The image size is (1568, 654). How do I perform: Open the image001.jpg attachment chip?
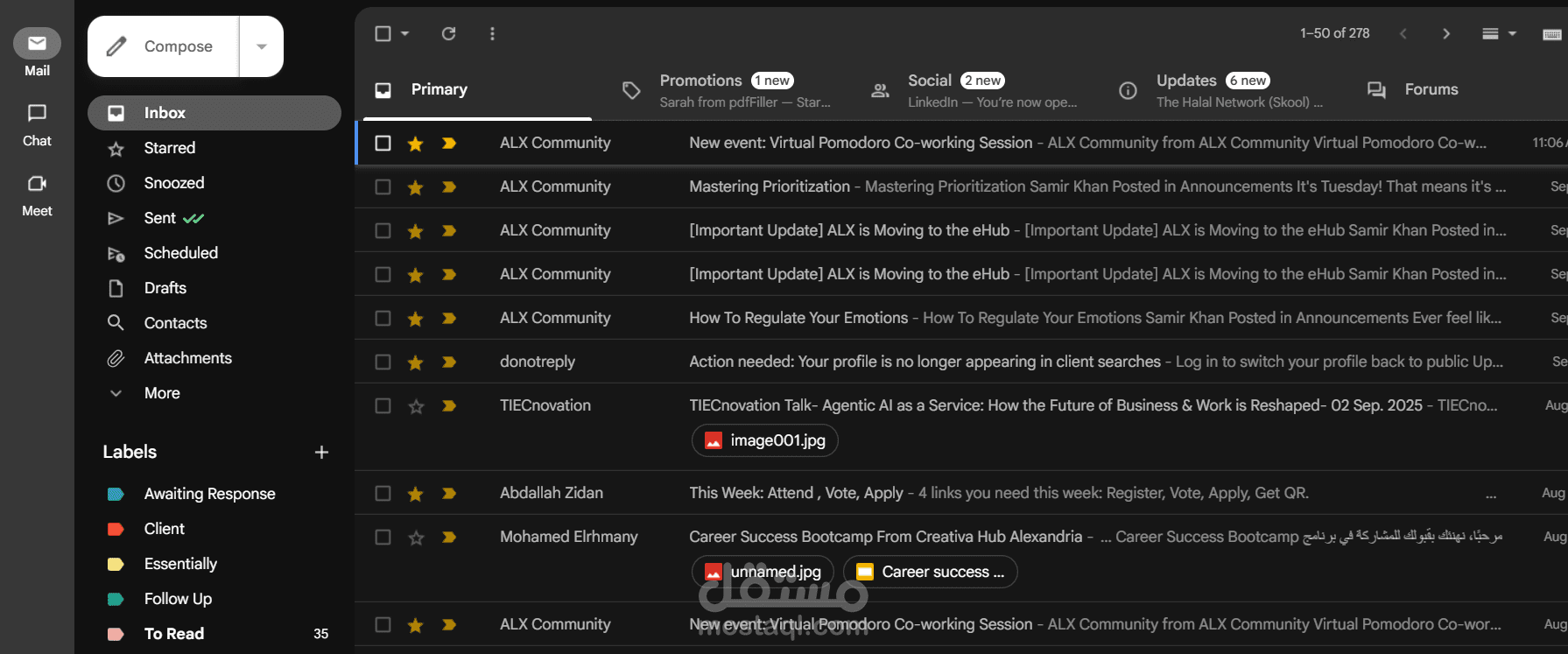(x=765, y=440)
